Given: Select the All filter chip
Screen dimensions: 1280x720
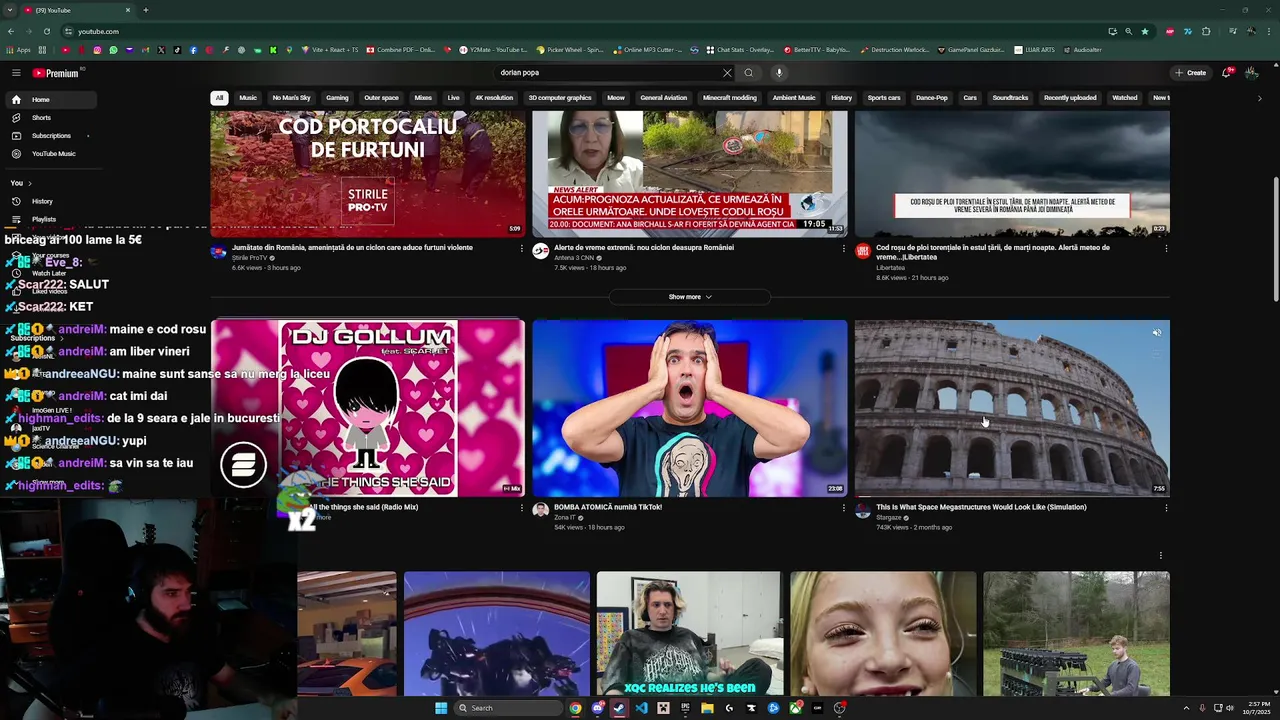Looking at the screenshot, I should point(219,98).
